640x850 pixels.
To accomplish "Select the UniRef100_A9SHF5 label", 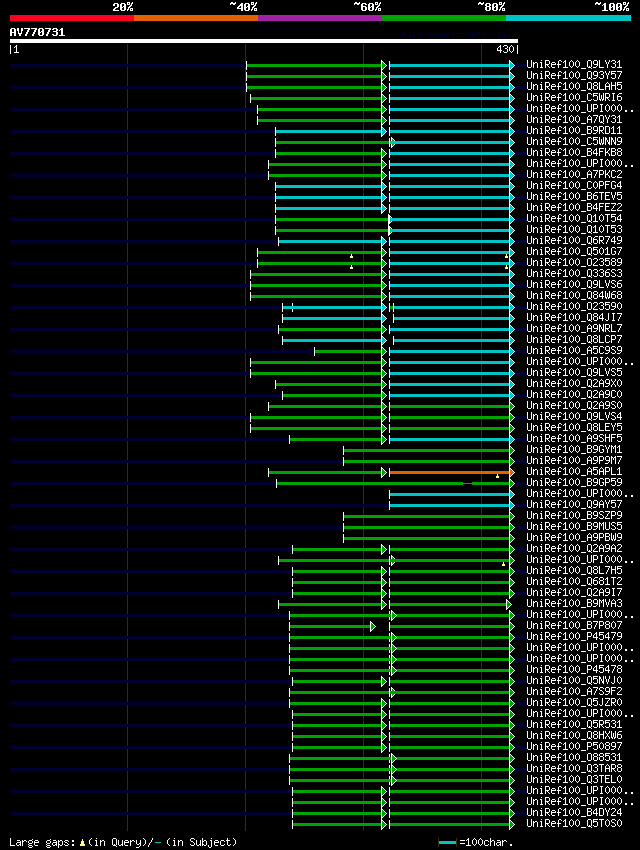I will click(574, 438).
